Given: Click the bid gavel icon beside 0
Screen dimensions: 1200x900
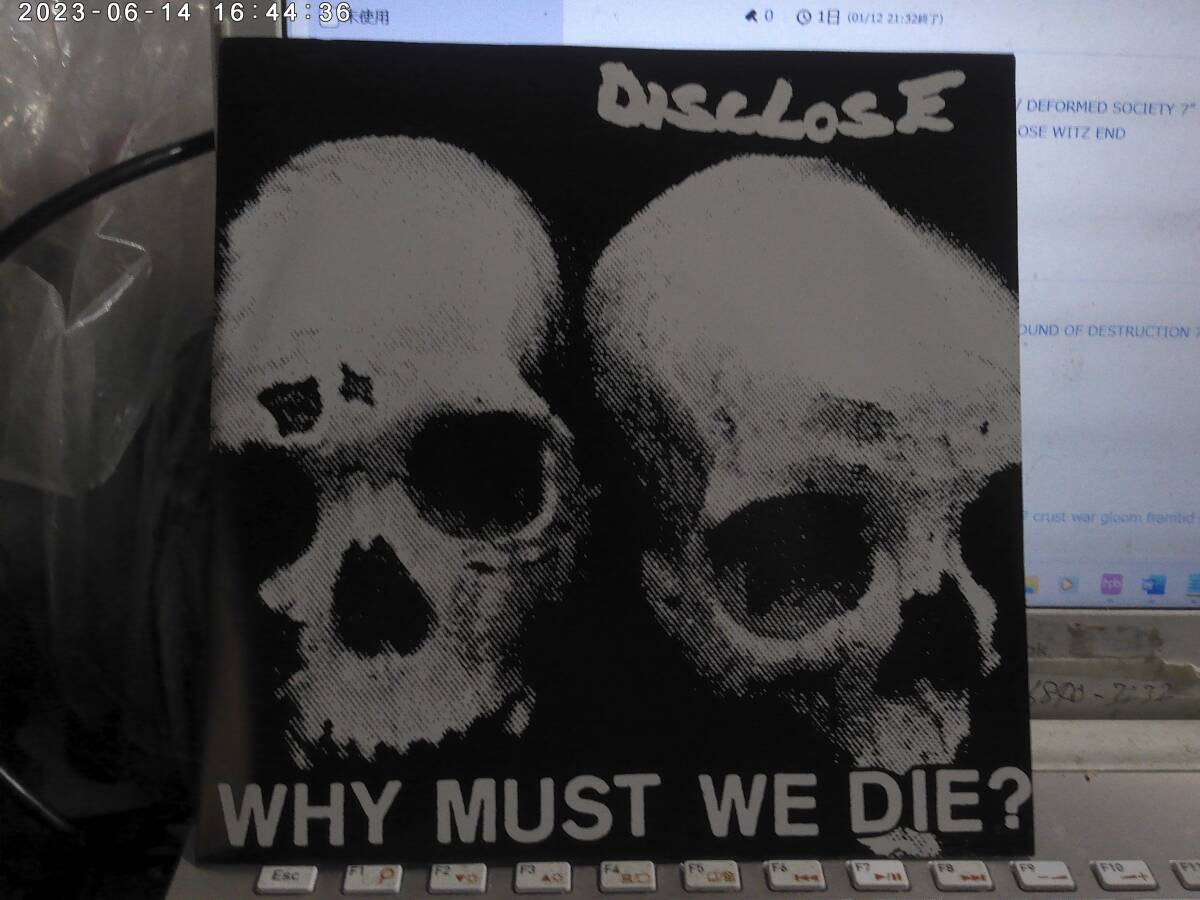Looking at the screenshot, I should 751,15.
